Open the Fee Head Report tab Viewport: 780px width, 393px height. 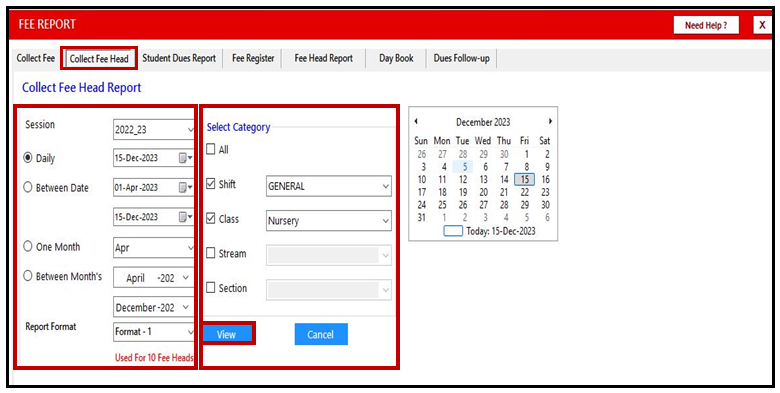[x=323, y=58]
